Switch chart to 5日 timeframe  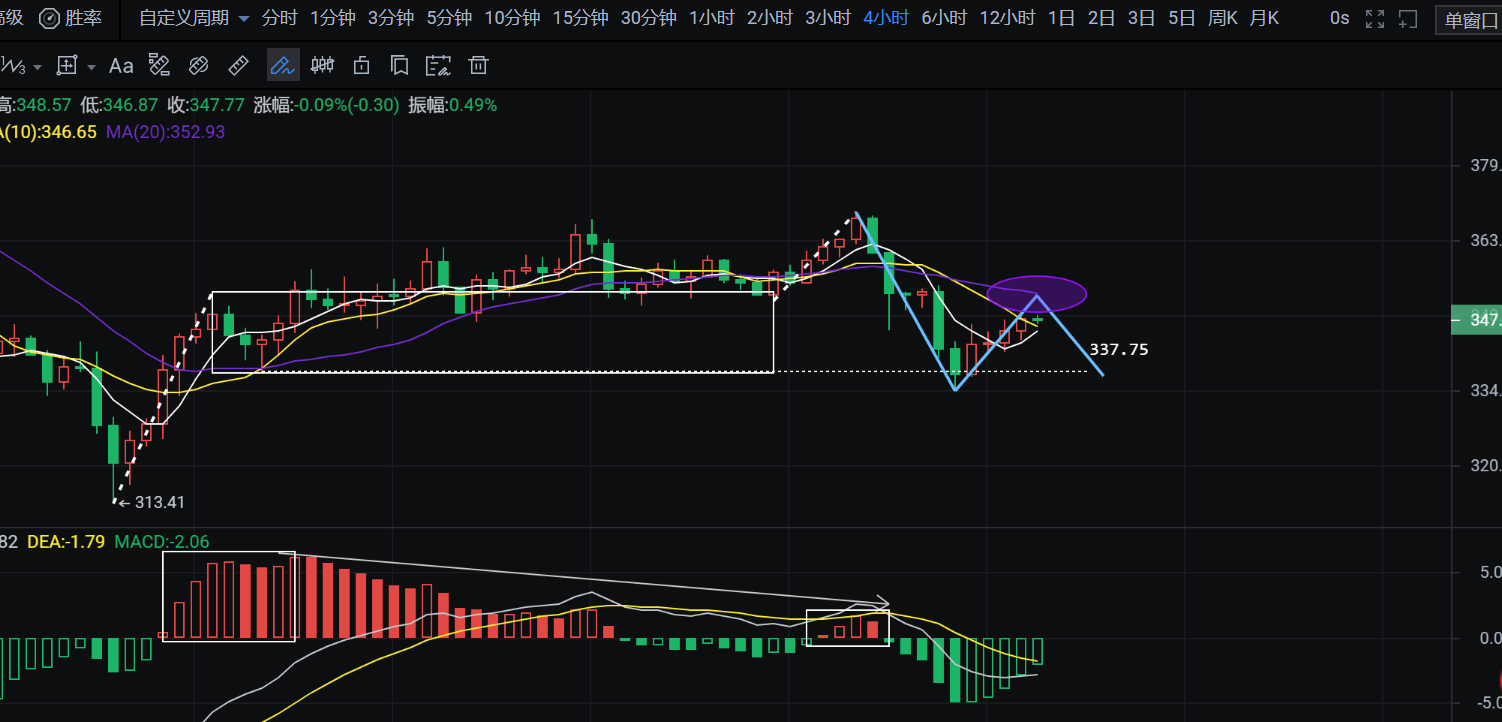point(1181,18)
